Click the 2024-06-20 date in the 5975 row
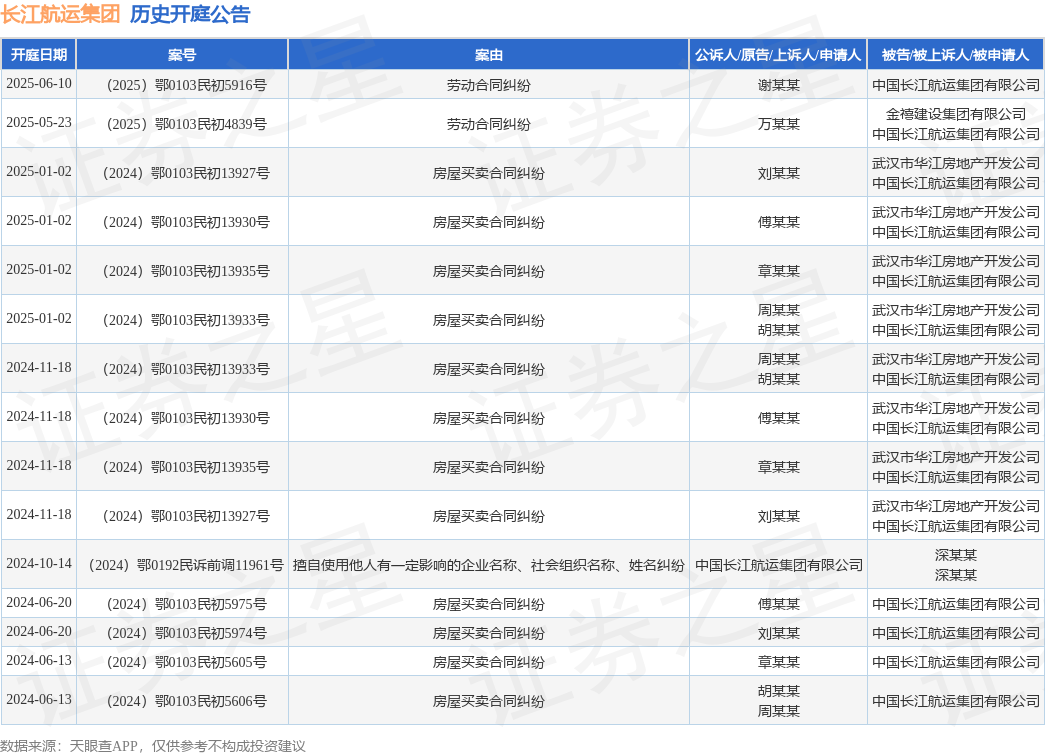 click(x=39, y=602)
